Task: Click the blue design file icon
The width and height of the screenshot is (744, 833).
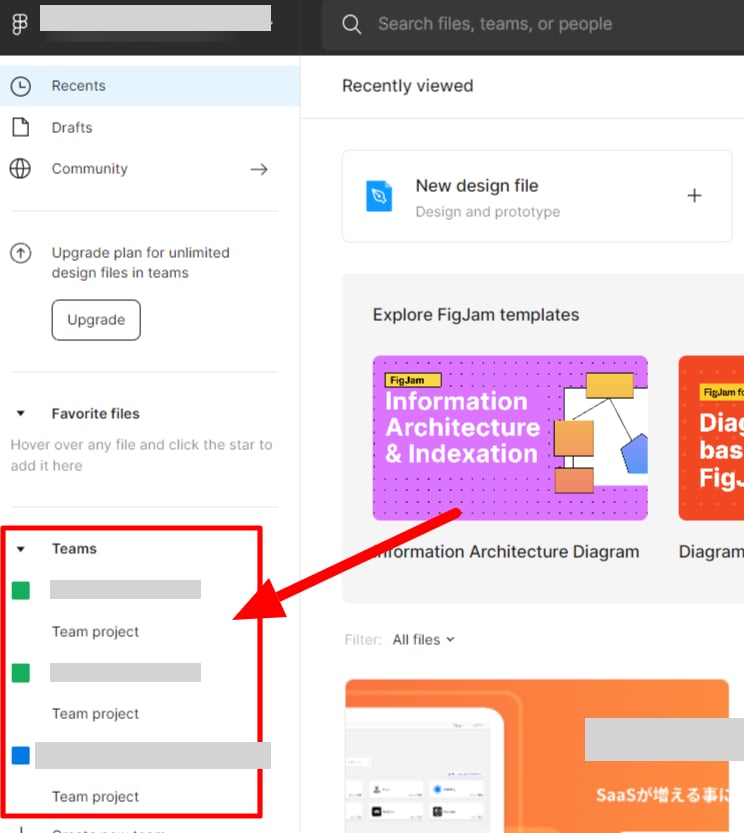Action: 379,196
